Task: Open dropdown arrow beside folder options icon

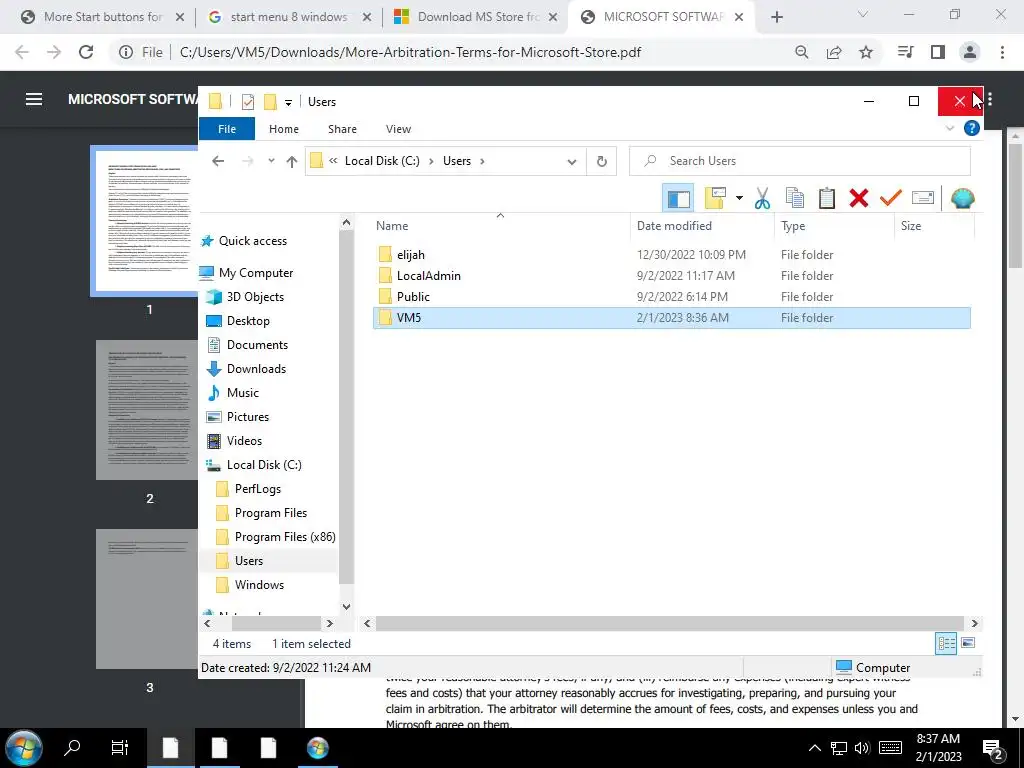Action: click(x=739, y=198)
